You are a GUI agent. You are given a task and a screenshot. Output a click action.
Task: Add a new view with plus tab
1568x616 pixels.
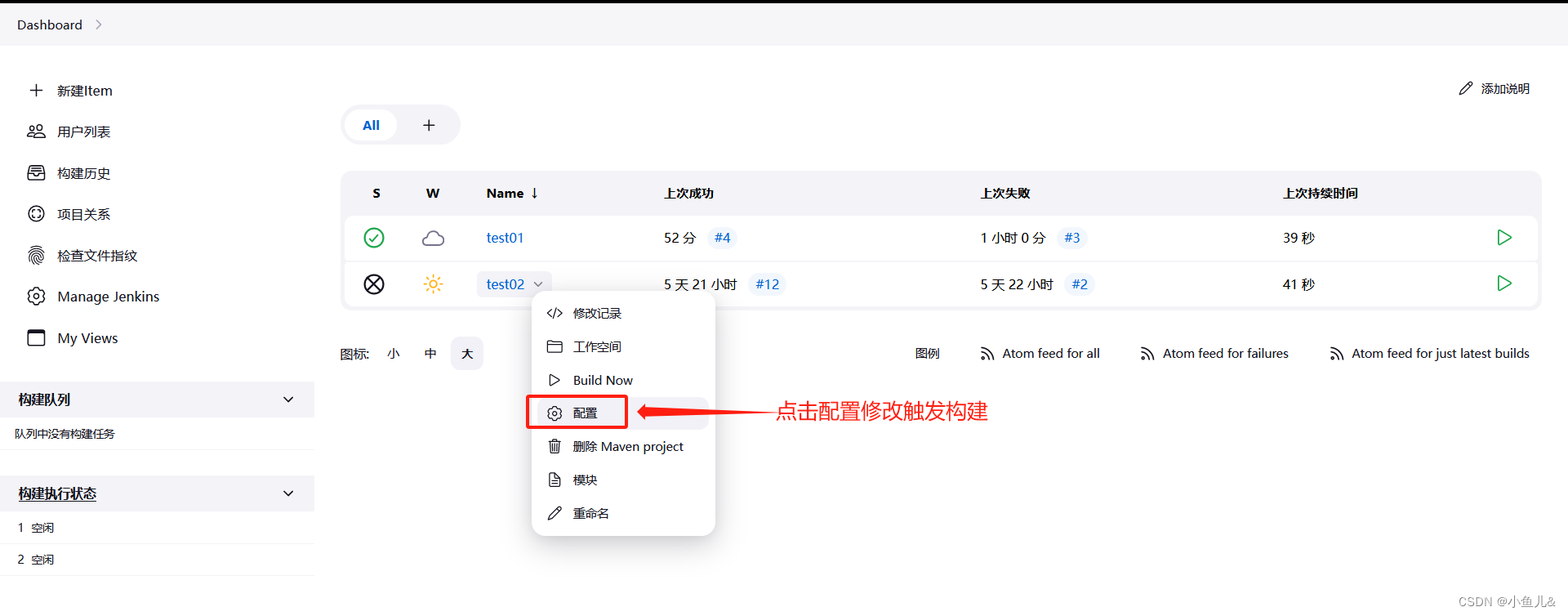click(x=429, y=125)
